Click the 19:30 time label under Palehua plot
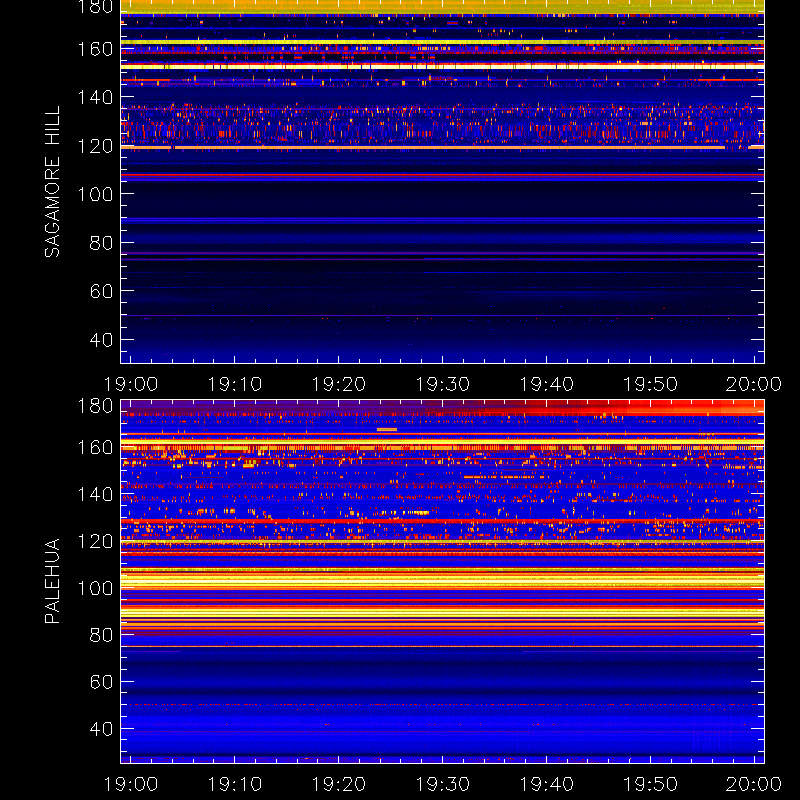Screen dimensions: 800x800 [x=443, y=784]
